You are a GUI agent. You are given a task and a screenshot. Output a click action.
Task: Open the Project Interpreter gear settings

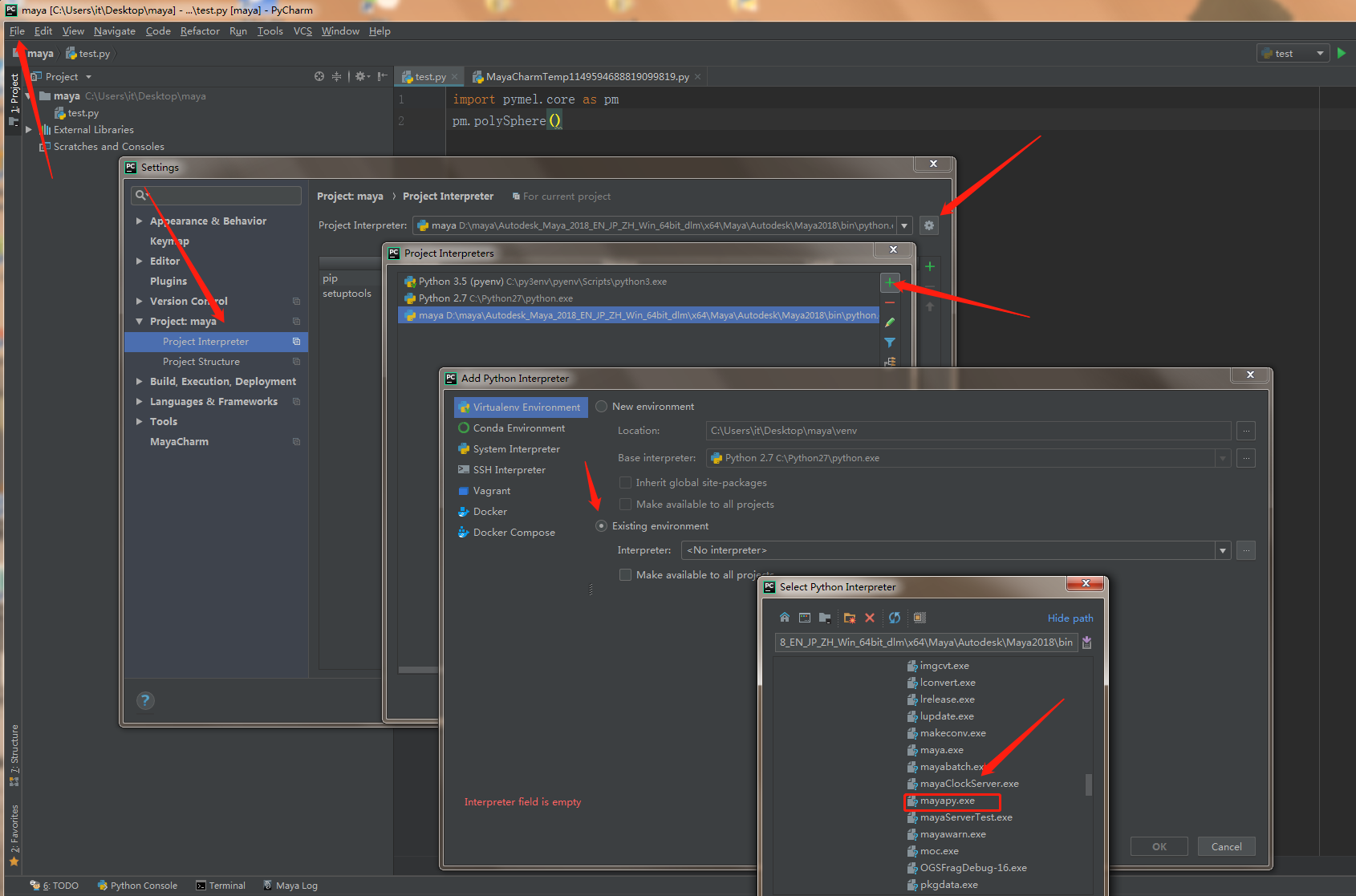[x=929, y=225]
